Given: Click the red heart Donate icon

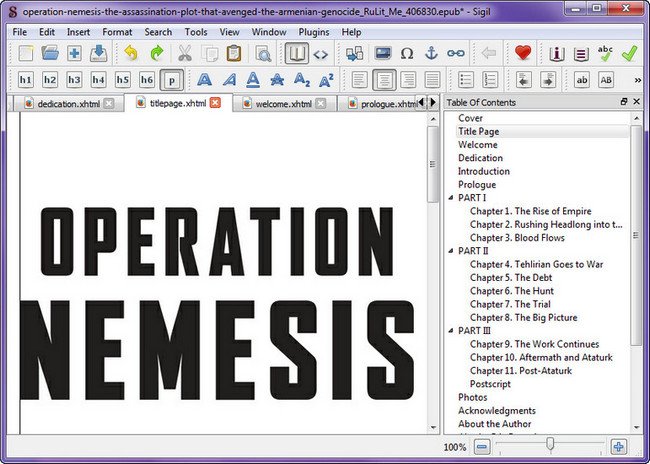Looking at the screenshot, I should point(523,53).
